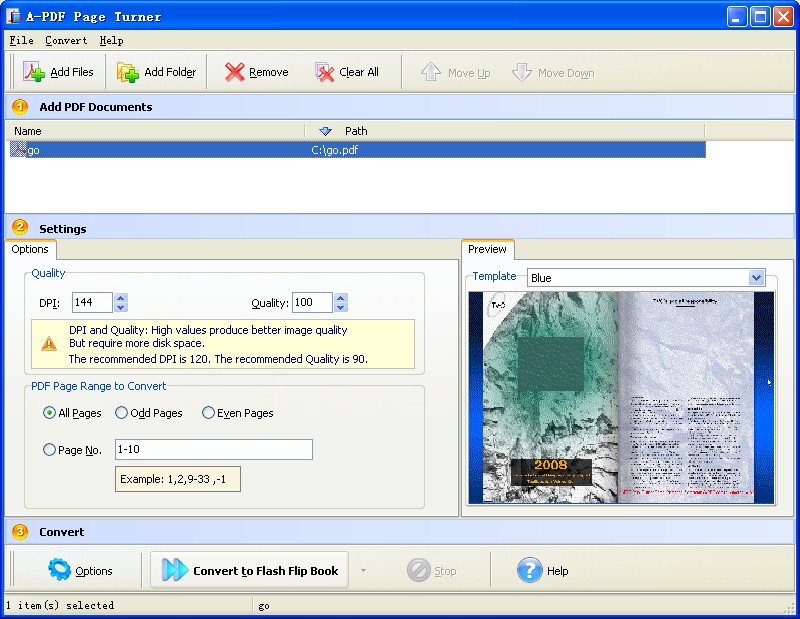800x619 pixels.
Task: Click the Path column sort arrow
Action: coord(325,130)
